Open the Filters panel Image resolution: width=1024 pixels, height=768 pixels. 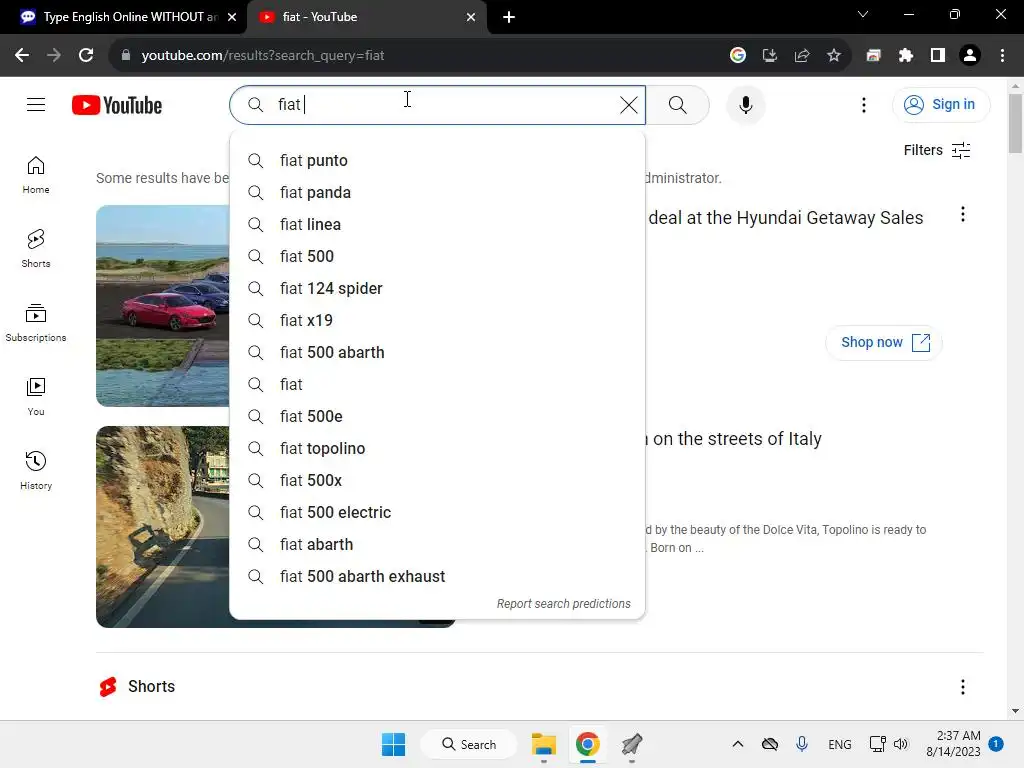tap(937, 150)
